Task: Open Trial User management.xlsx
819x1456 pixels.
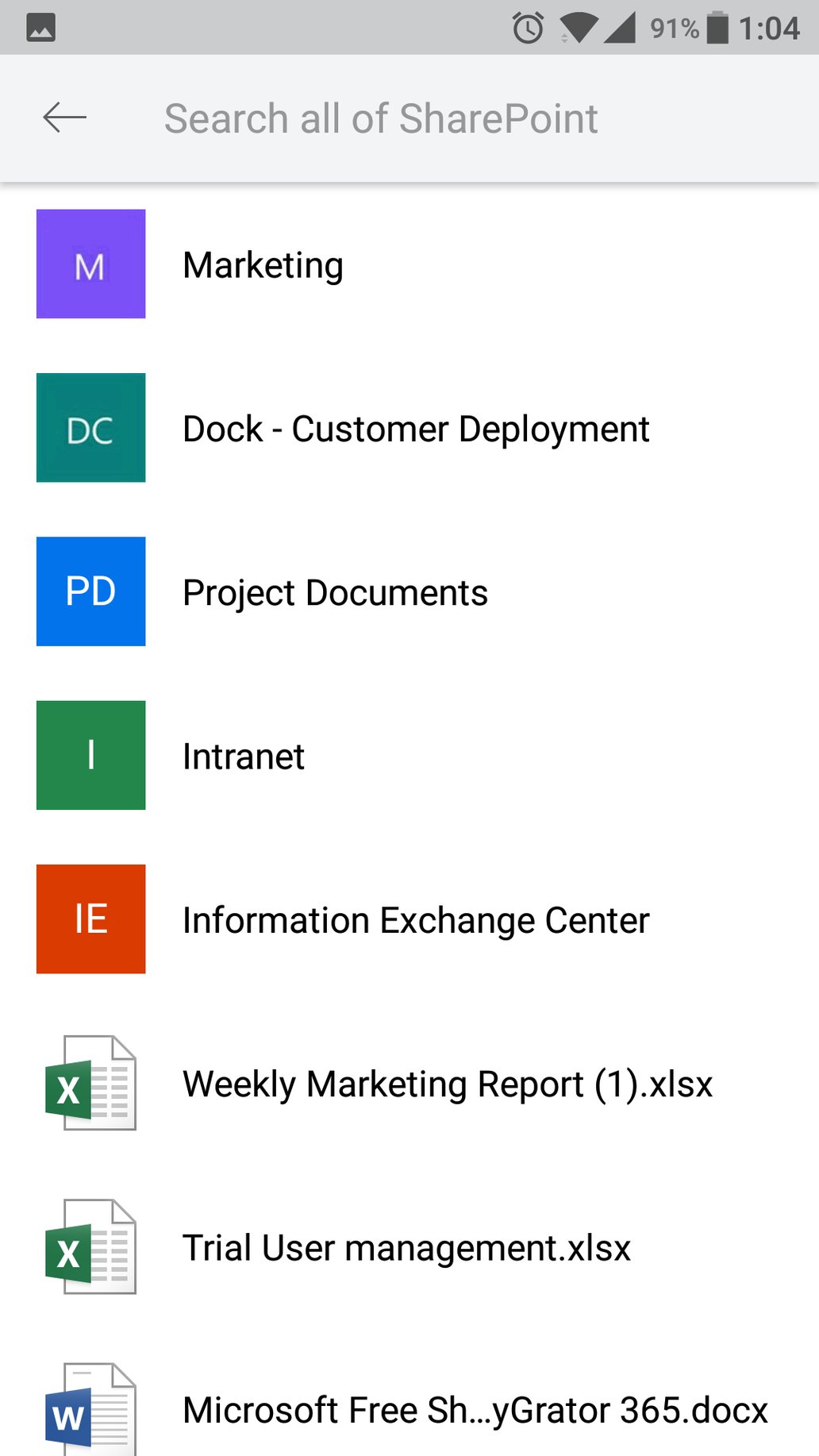Action: tap(406, 1246)
